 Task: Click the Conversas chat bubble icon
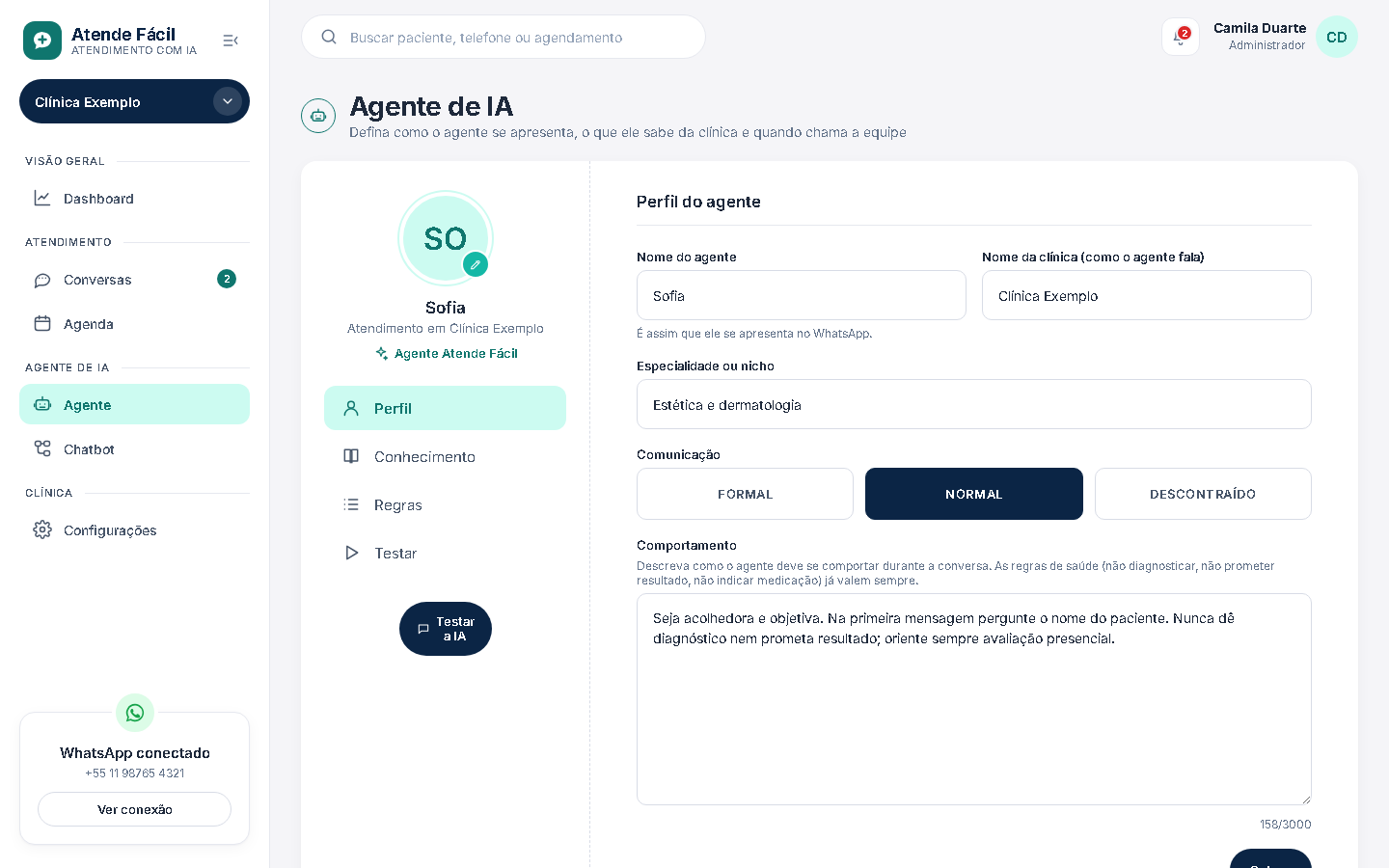[x=42, y=280]
